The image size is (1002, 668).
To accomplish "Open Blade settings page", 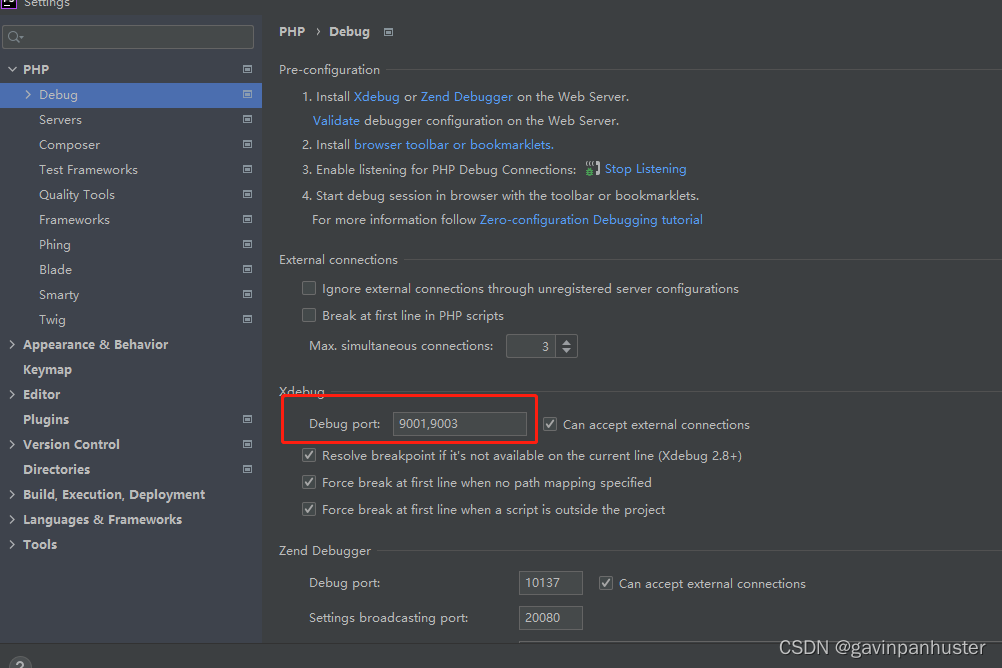I will click(x=55, y=270).
